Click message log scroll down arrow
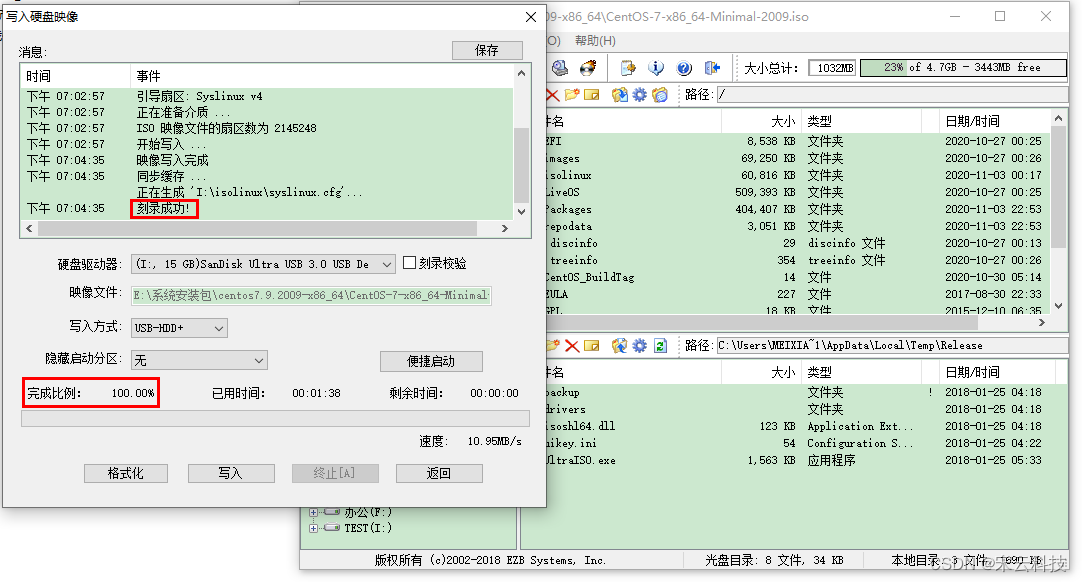The width and height of the screenshot is (1082, 582). click(522, 212)
